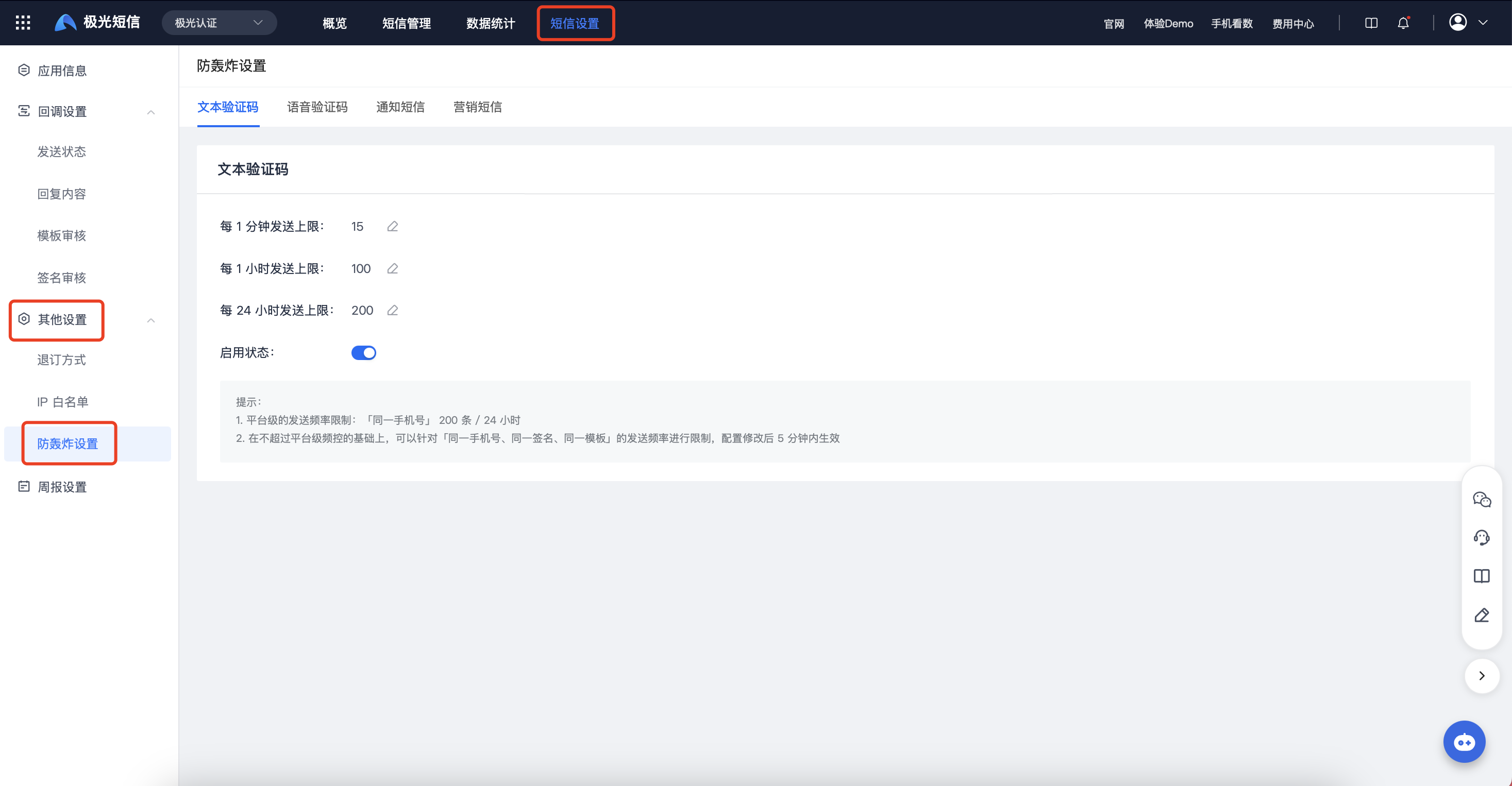Expand the account dropdown arrow
1512x786 pixels.
(1483, 23)
